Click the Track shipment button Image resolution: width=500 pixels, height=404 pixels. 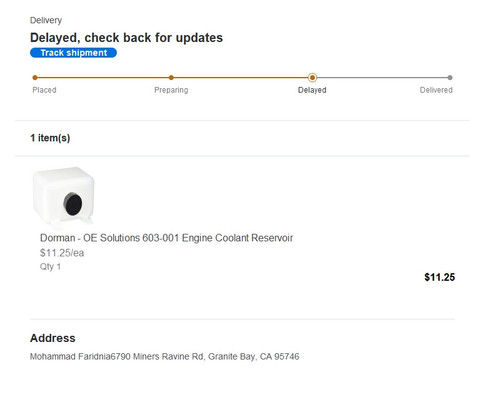tap(73, 53)
